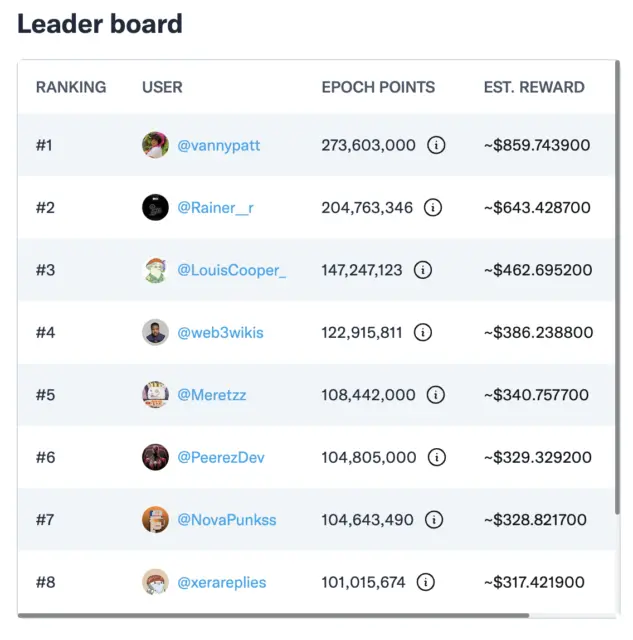Viewport: 633px width, 640px height.
Task: Click the EPOCH POINTS column header
Action: pyautogui.click(x=378, y=87)
